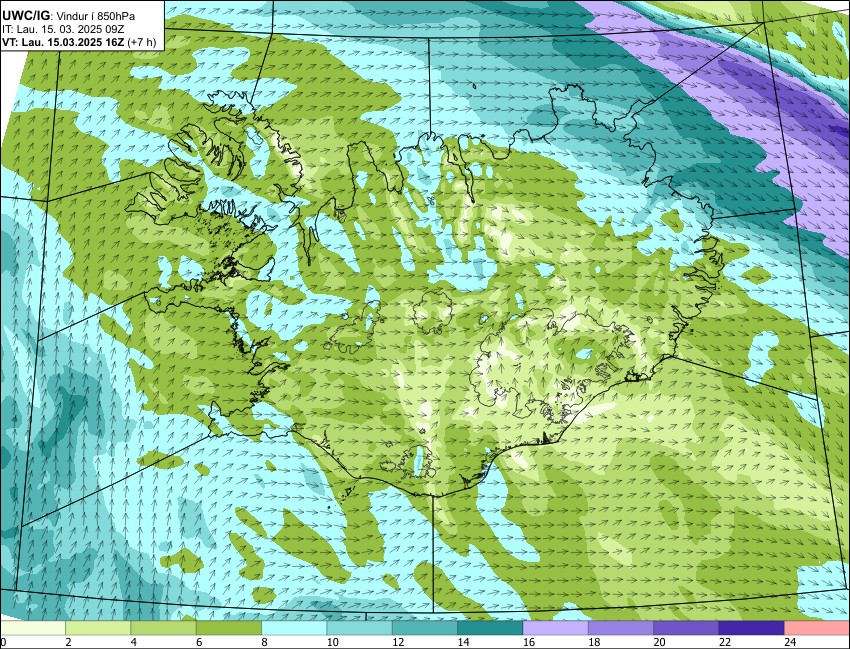The width and height of the screenshot is (850, 649).
Task: Click the legend value '24'
Action: tap(790, 642)
